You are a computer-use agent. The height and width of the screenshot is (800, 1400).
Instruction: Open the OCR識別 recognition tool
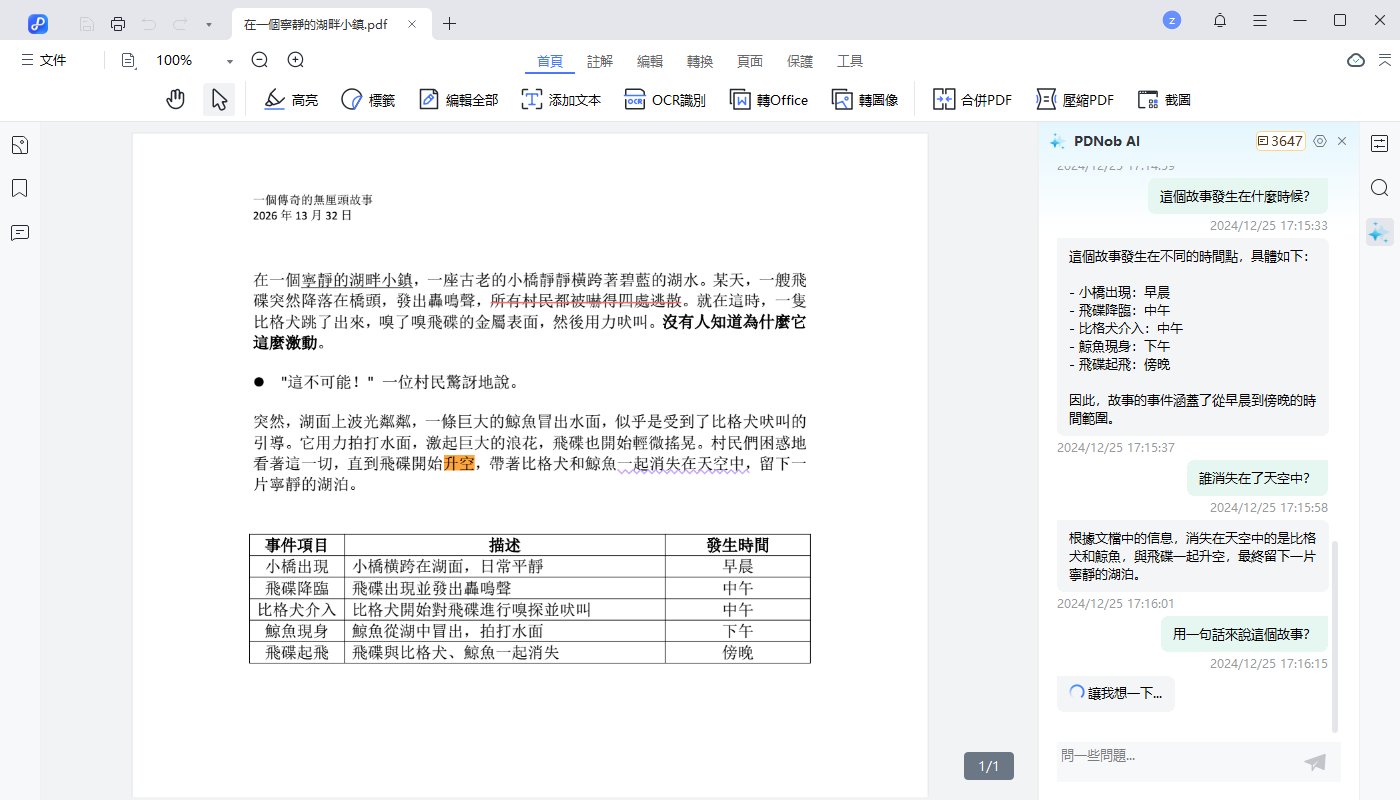coord(664,98)
